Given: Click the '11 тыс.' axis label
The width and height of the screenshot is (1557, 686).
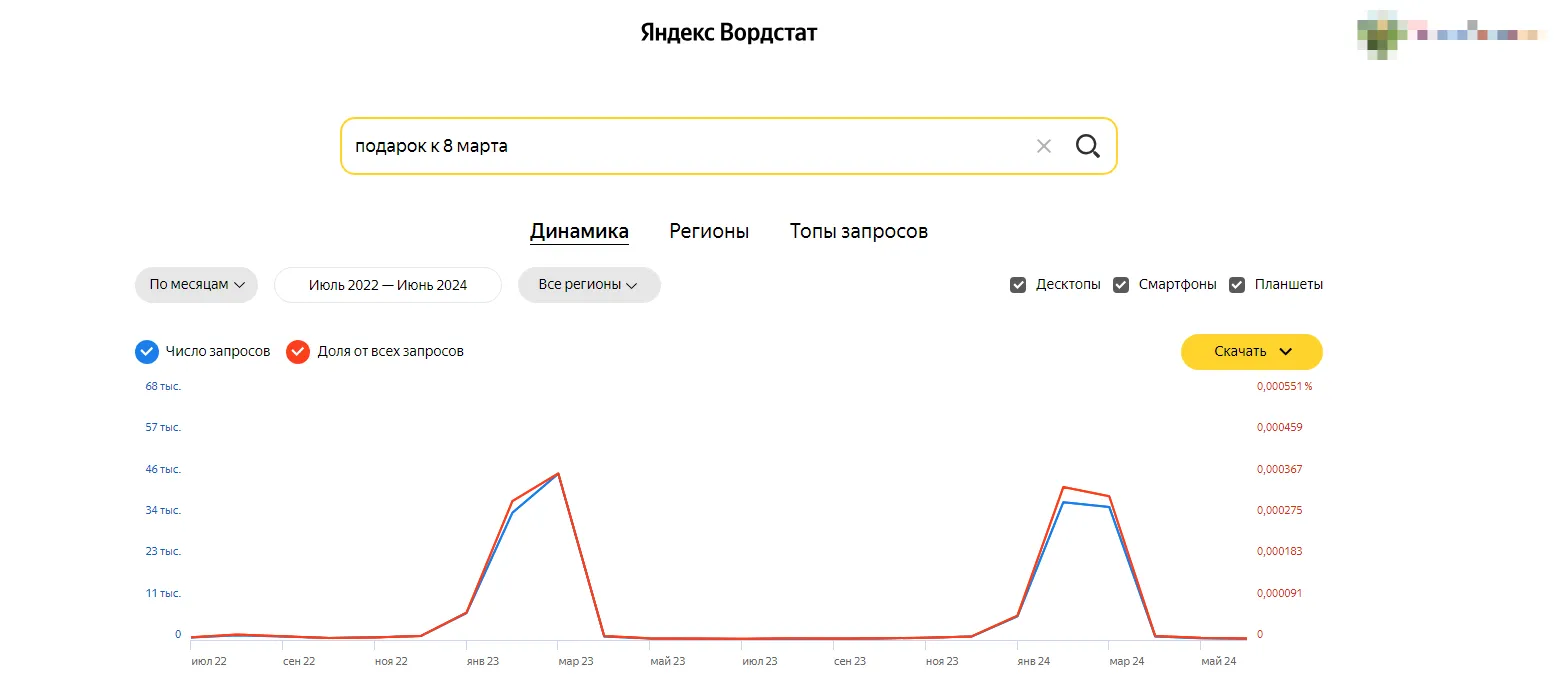Looking at the screenshot, I should 163,593.
